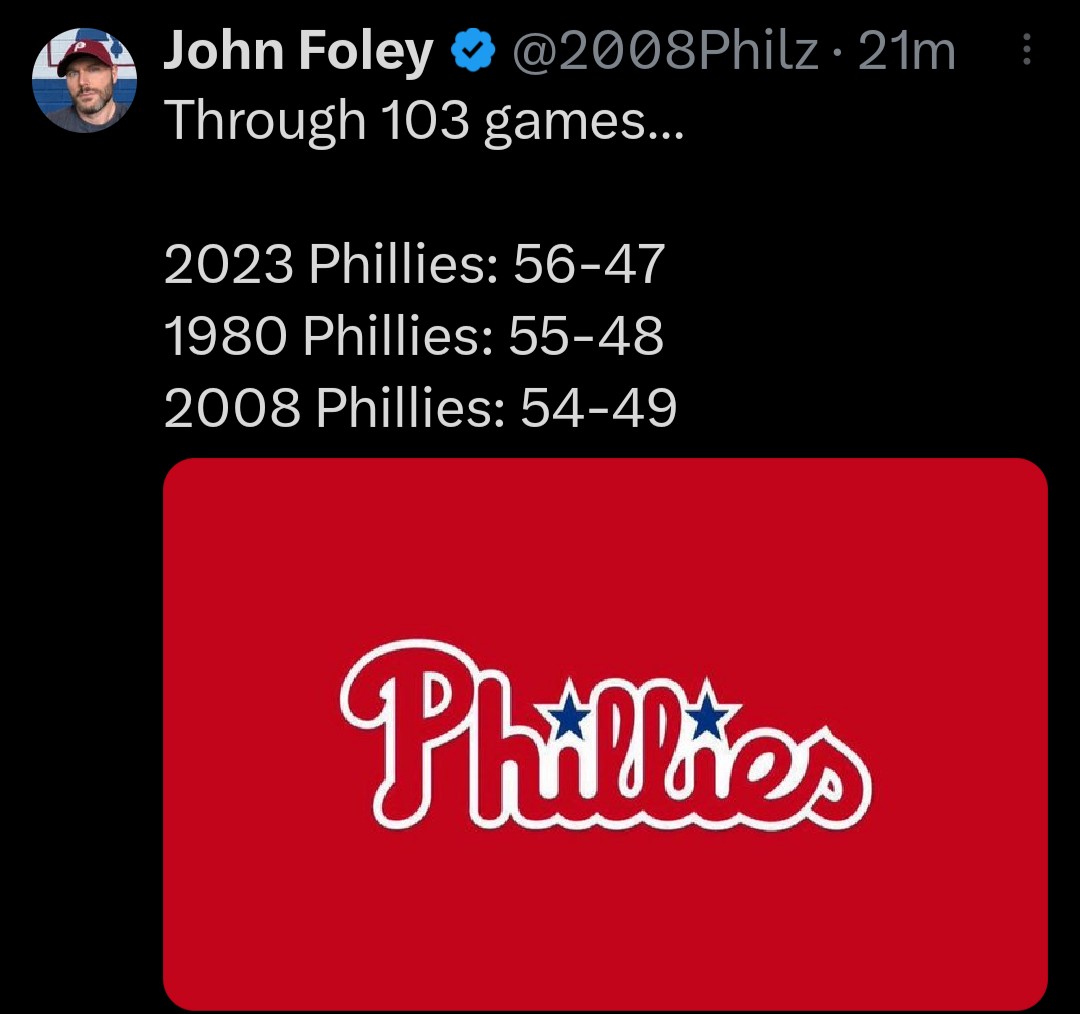Select the 2008 Phillies: 54-49 line

pos(420,408)
